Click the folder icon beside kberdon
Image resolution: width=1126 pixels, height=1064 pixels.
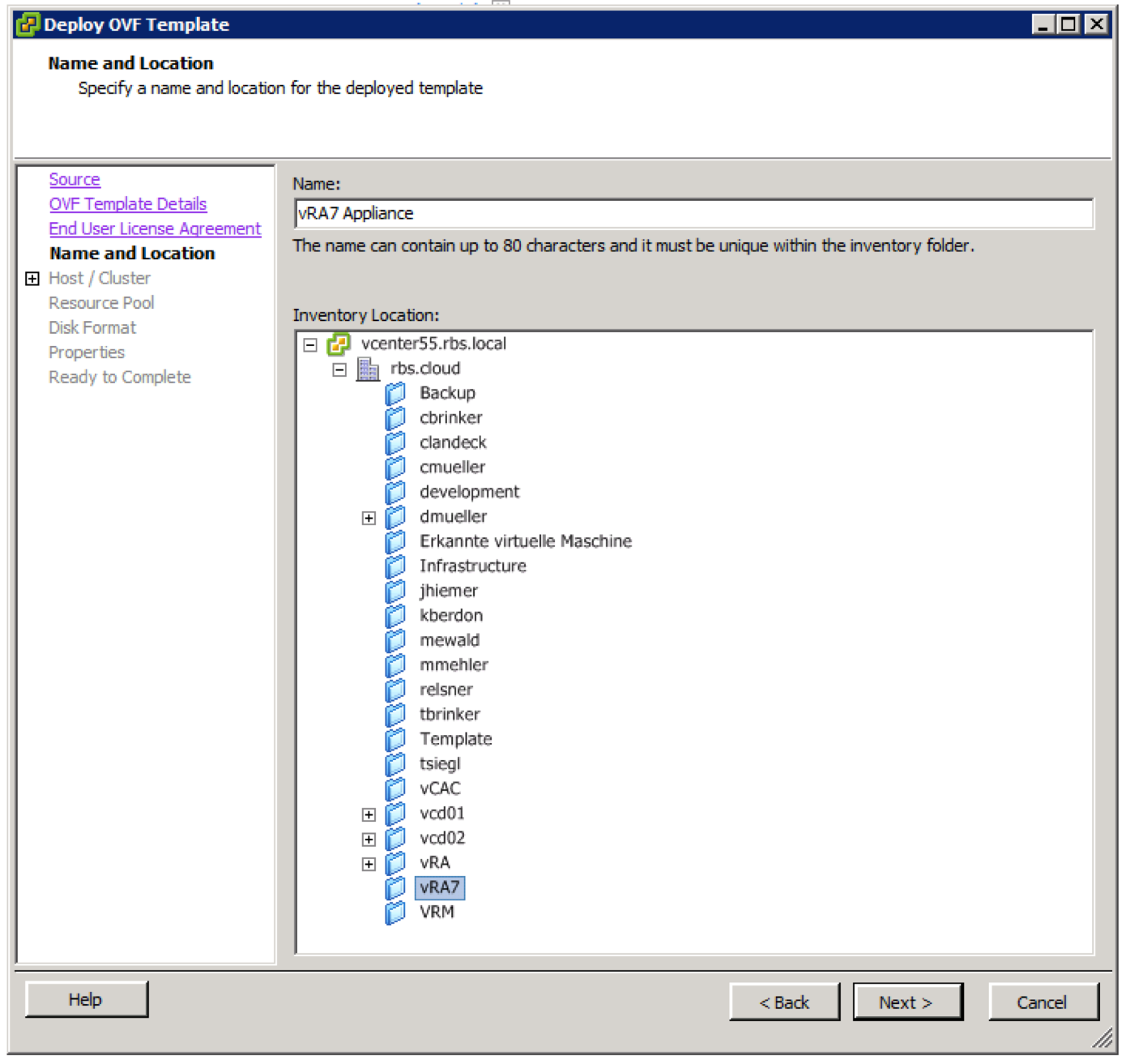click(395, 616)
